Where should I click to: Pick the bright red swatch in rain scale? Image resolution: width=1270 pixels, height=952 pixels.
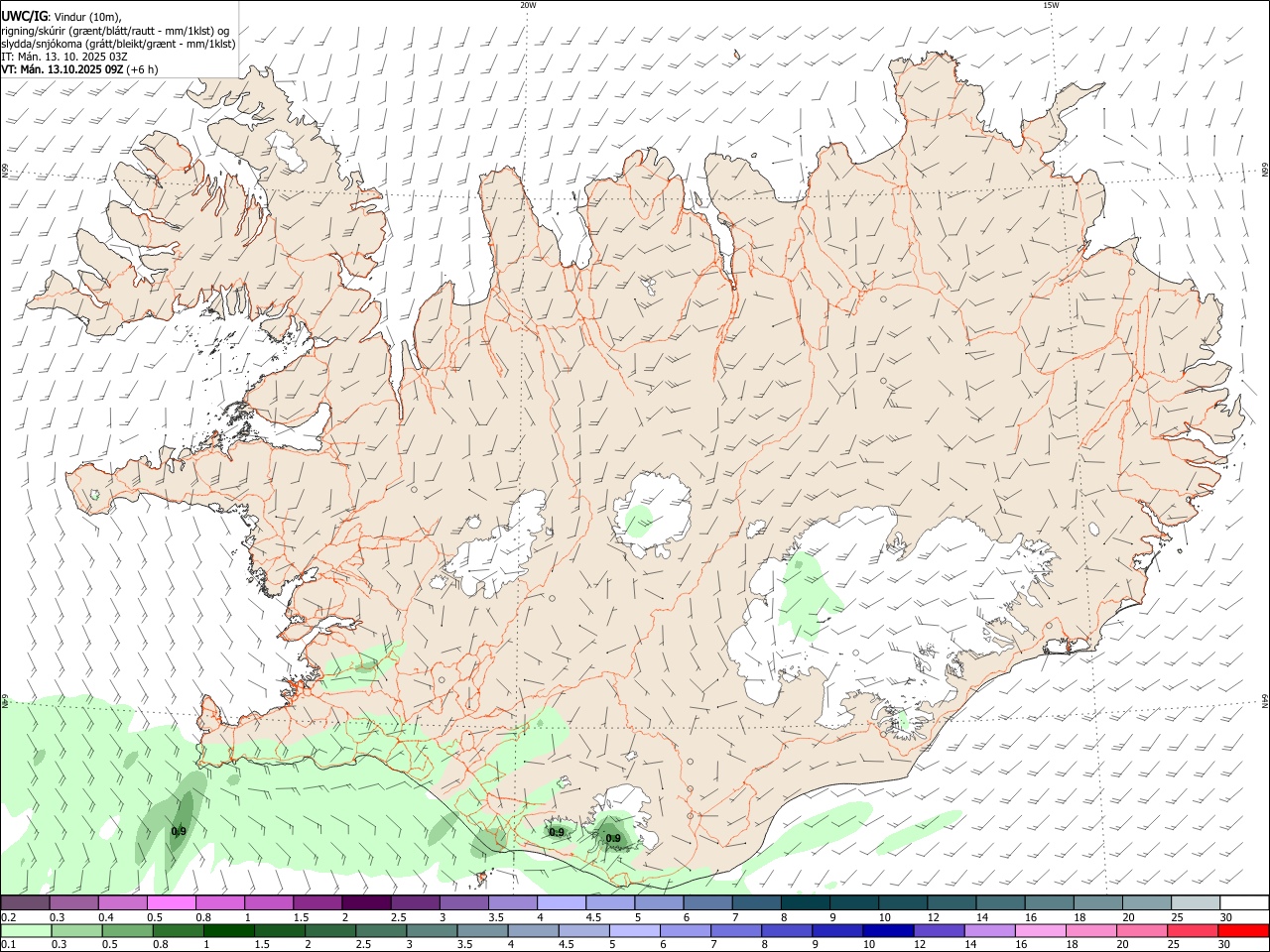1243,931
